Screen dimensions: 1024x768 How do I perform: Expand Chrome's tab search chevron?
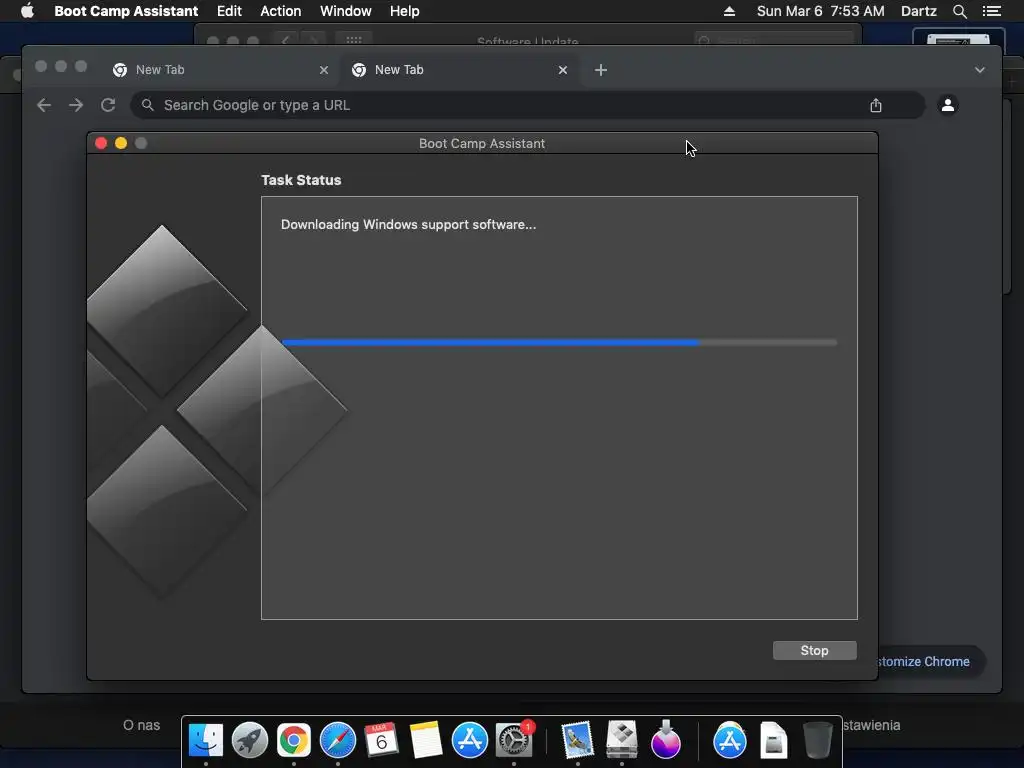click(x=980, y=70)
